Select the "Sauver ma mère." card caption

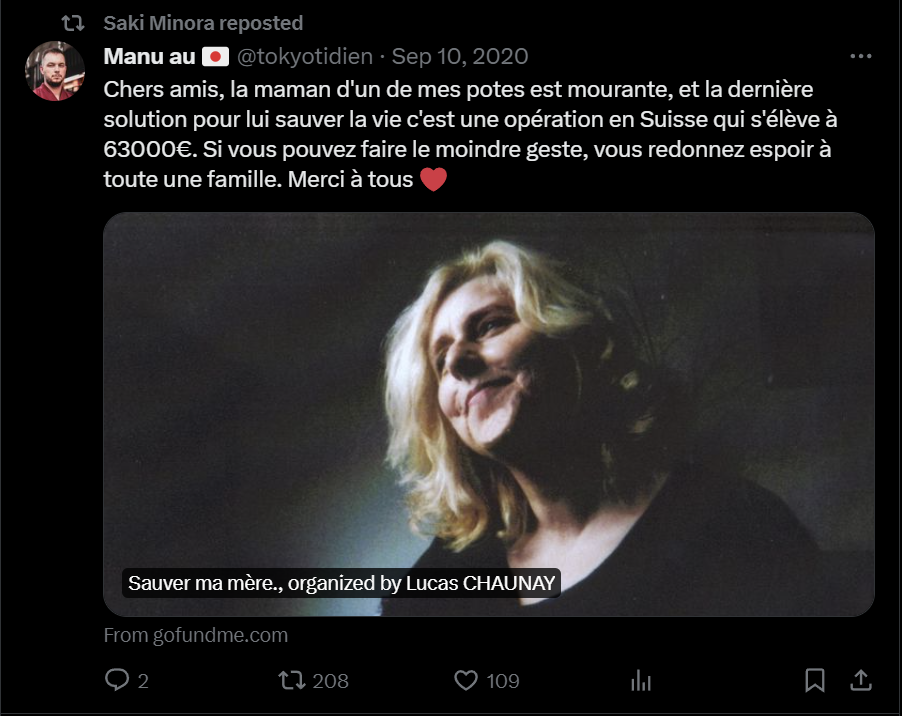340,584
